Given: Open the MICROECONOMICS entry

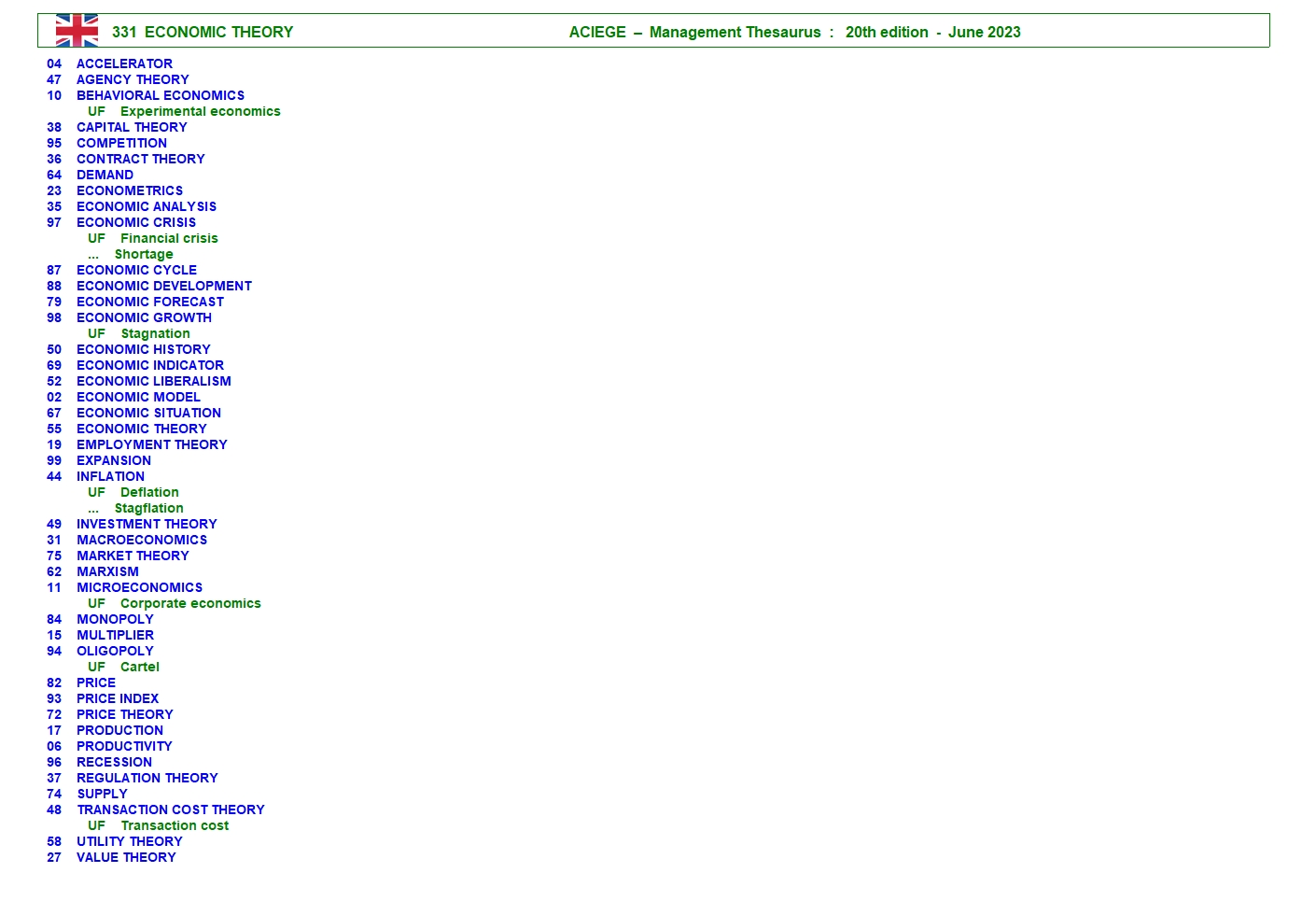Looking at the screenshot, I should pos(139,587).
